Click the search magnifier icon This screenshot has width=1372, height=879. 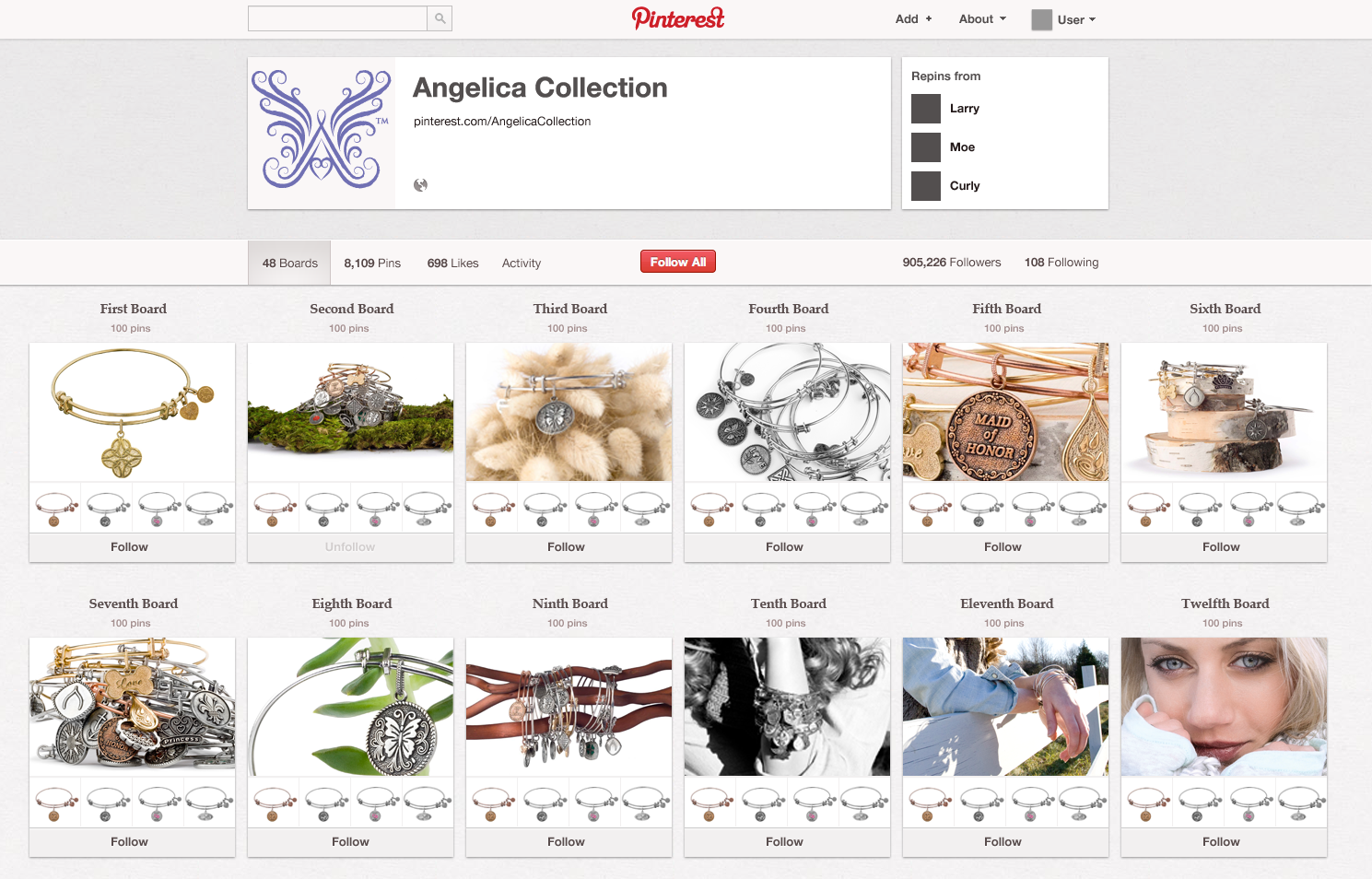(440, 18)
